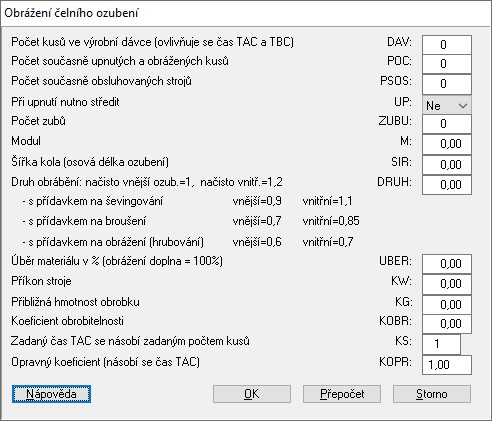Click the KW machine power field
The image size is (492, 421).
click(x=447, y=284)
